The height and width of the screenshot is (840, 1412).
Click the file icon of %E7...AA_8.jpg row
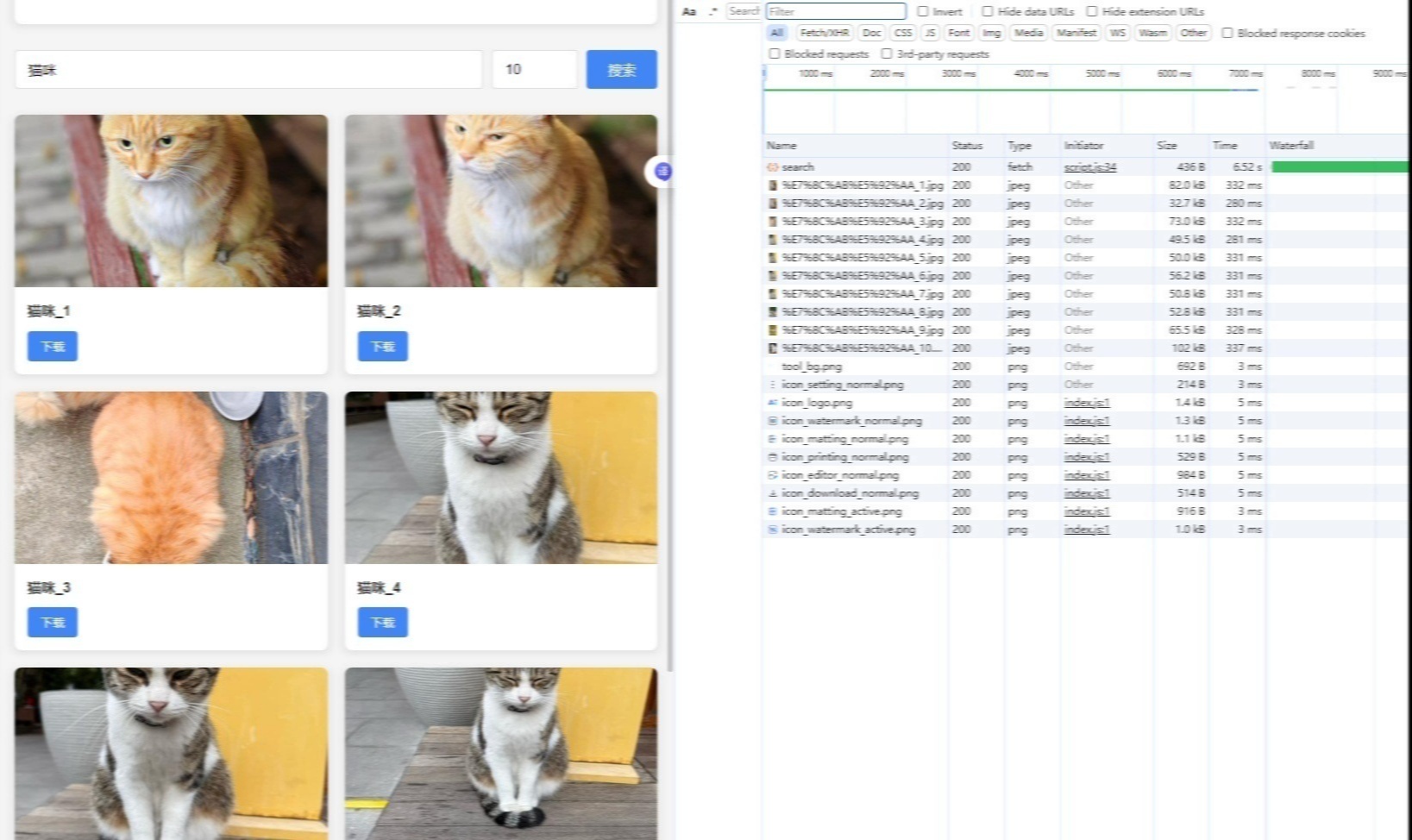773,312
